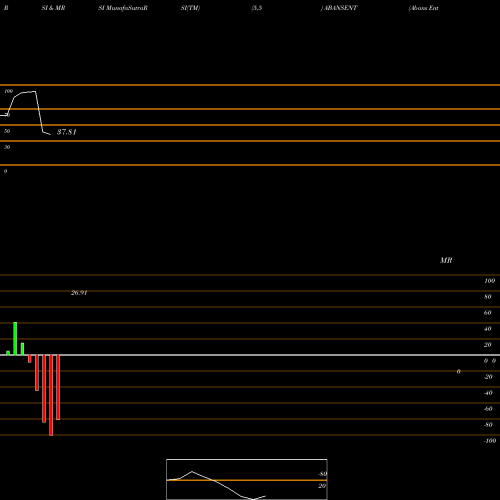This screenshot has height=500, width=500.
Task: Click the 0 level label on the RSI axis
Action: (5, 171)
